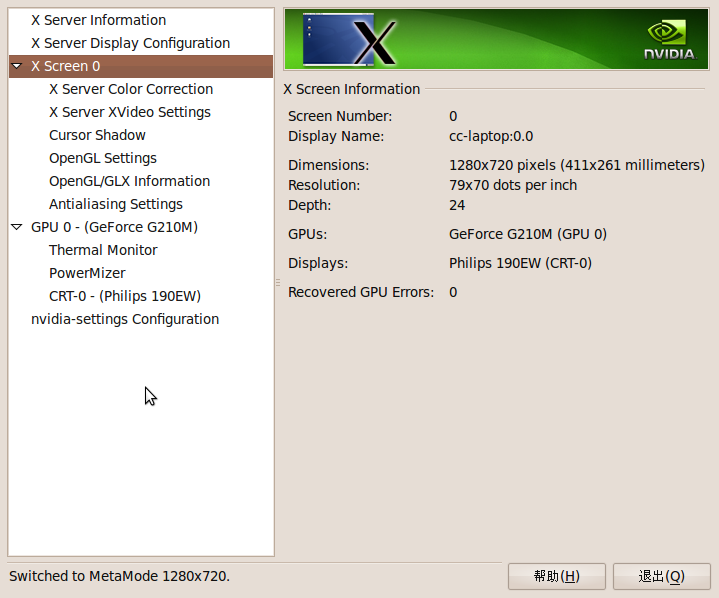
Task: Open OpenGL Settings page
Action: [103, 158]
